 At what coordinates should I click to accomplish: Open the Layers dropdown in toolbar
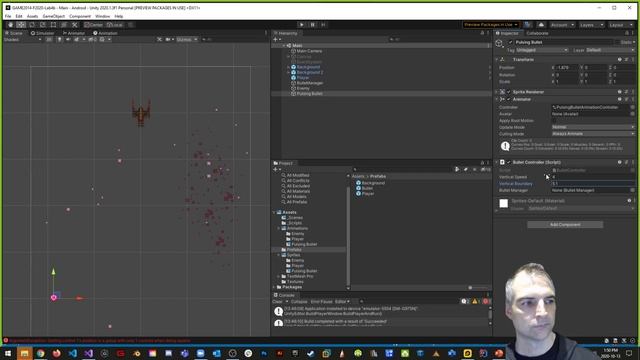(x=591, y=25)
